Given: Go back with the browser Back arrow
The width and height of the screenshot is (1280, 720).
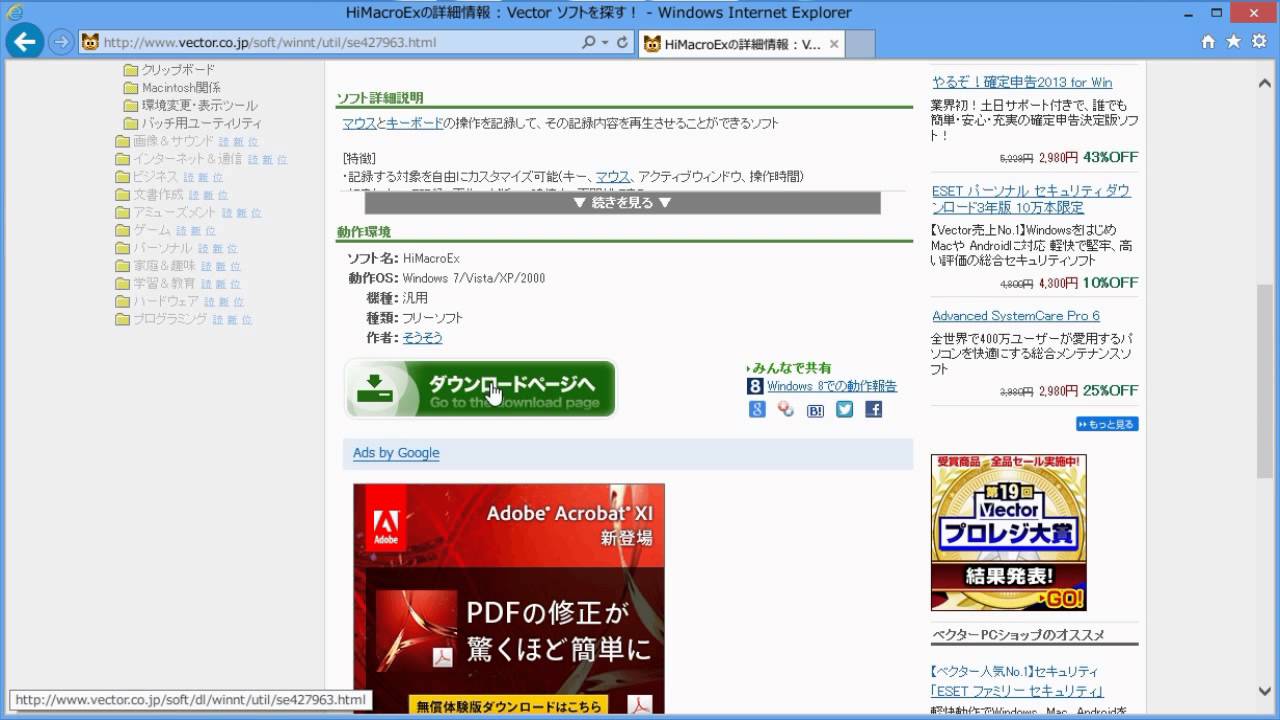Looking at the screenshot, I should [25, 42].
